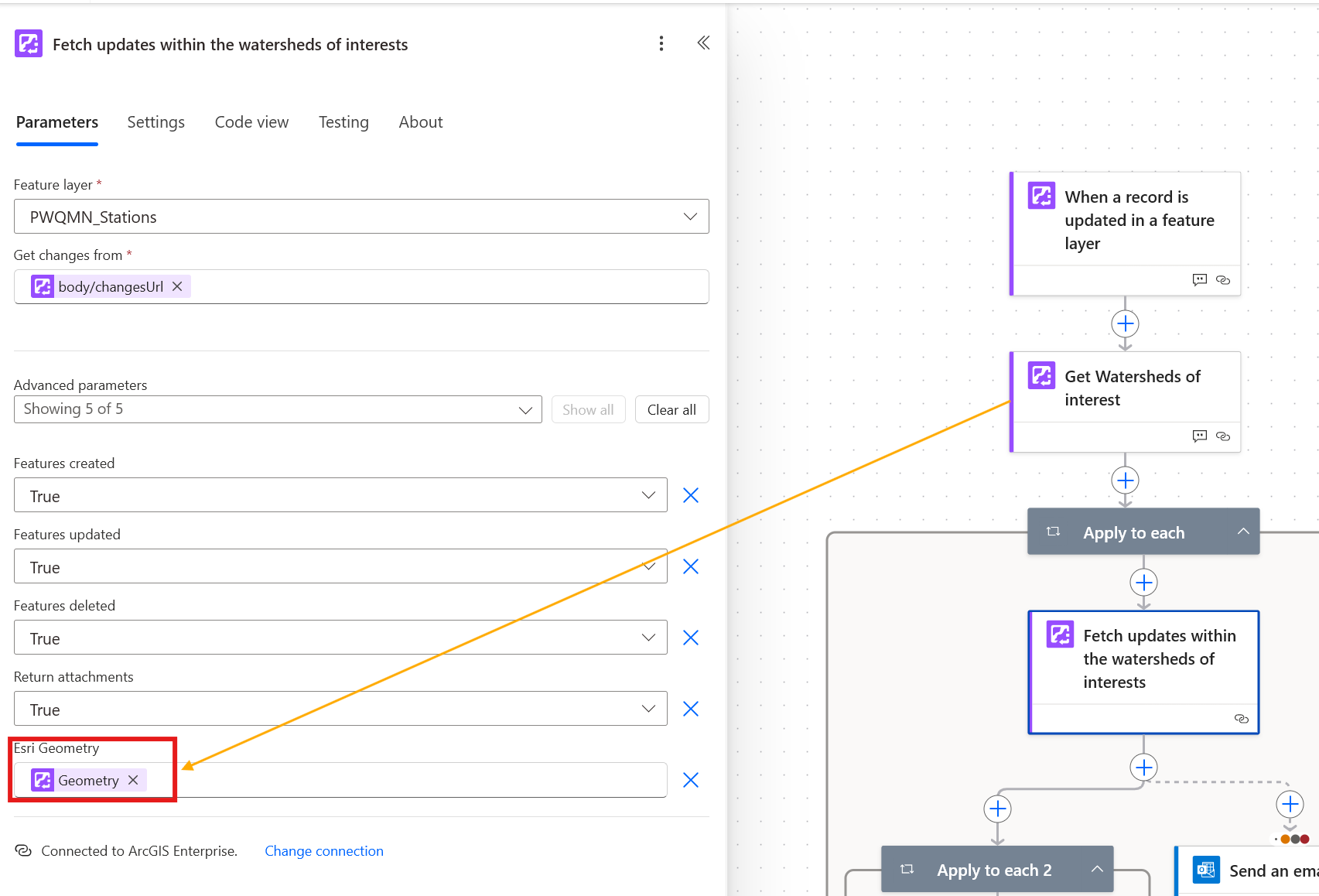Click connection link icon on trigger card
Viewport: 1319px width, 896px height.
coord(1223,280)
